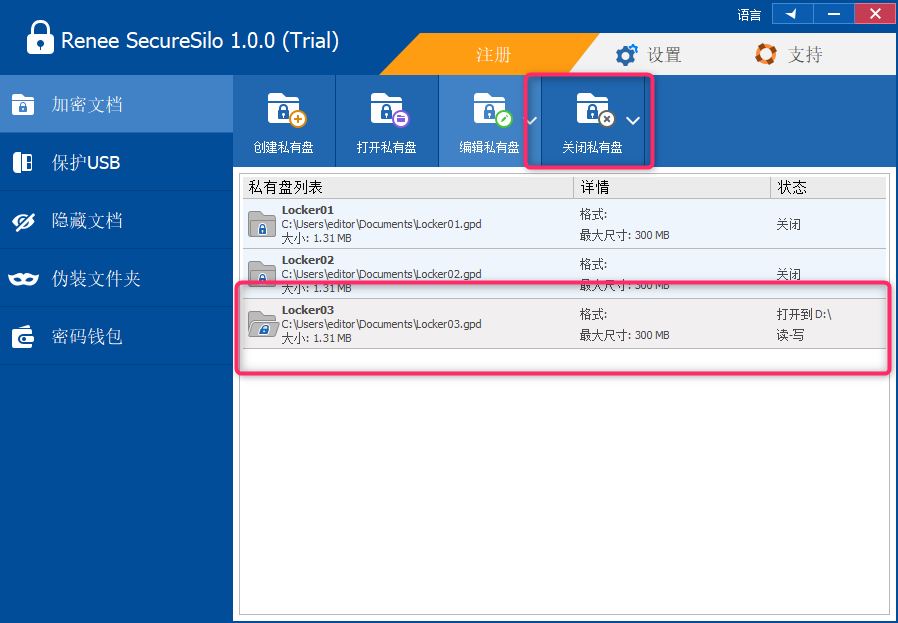The image size is (898, 623).
Task: Click the 语言 language label
Action: (x=749, y=15)
